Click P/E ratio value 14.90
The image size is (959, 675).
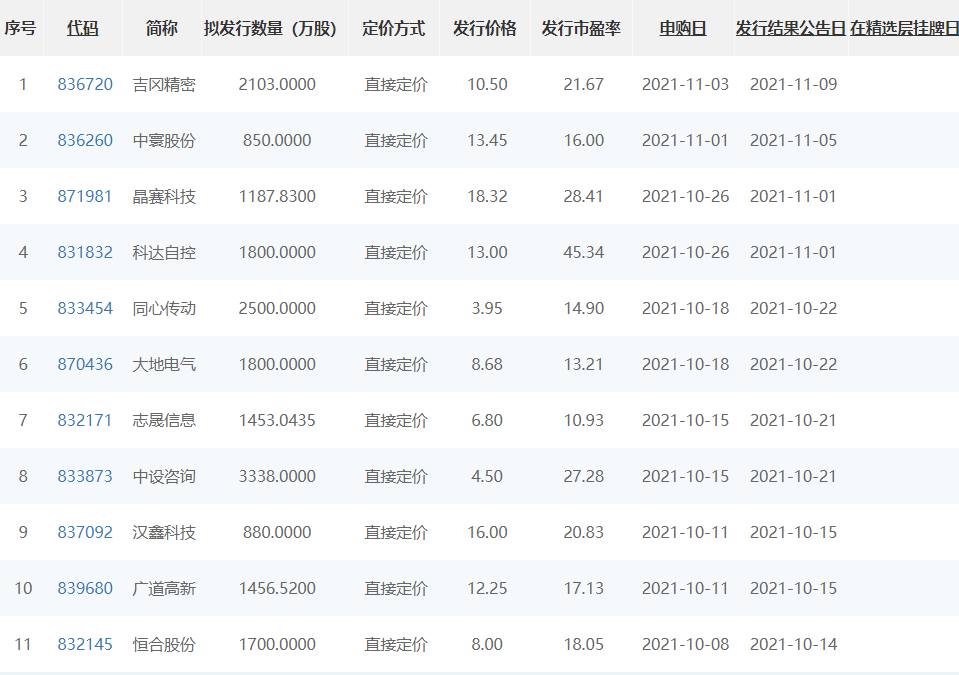[x=583, y=308]
